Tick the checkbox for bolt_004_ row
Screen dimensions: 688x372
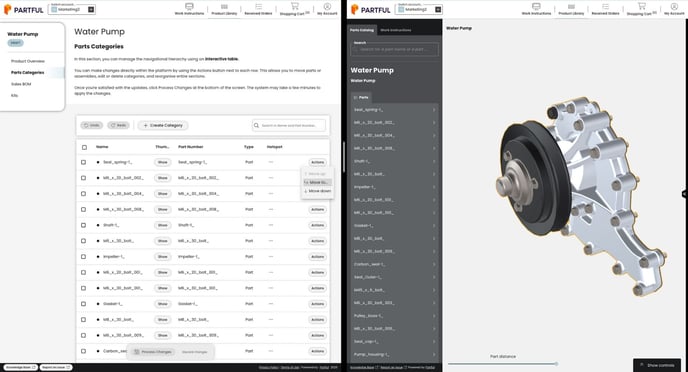(x=83, y=193)
